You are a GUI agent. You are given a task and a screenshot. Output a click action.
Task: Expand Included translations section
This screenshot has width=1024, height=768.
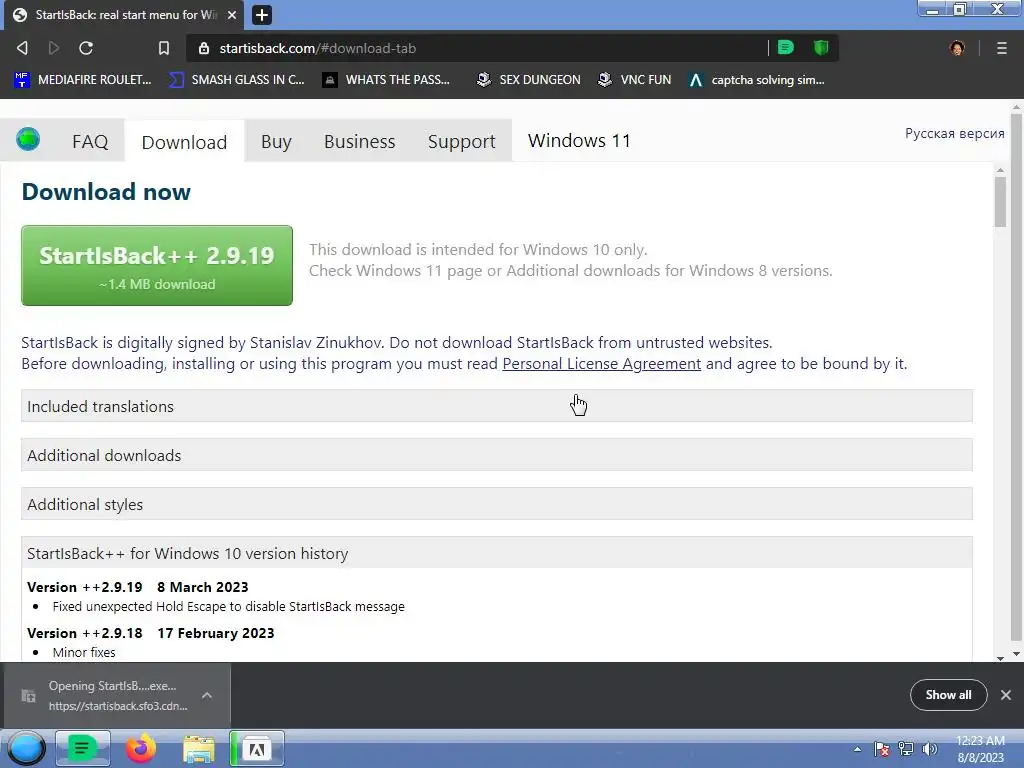coord(497,406)
